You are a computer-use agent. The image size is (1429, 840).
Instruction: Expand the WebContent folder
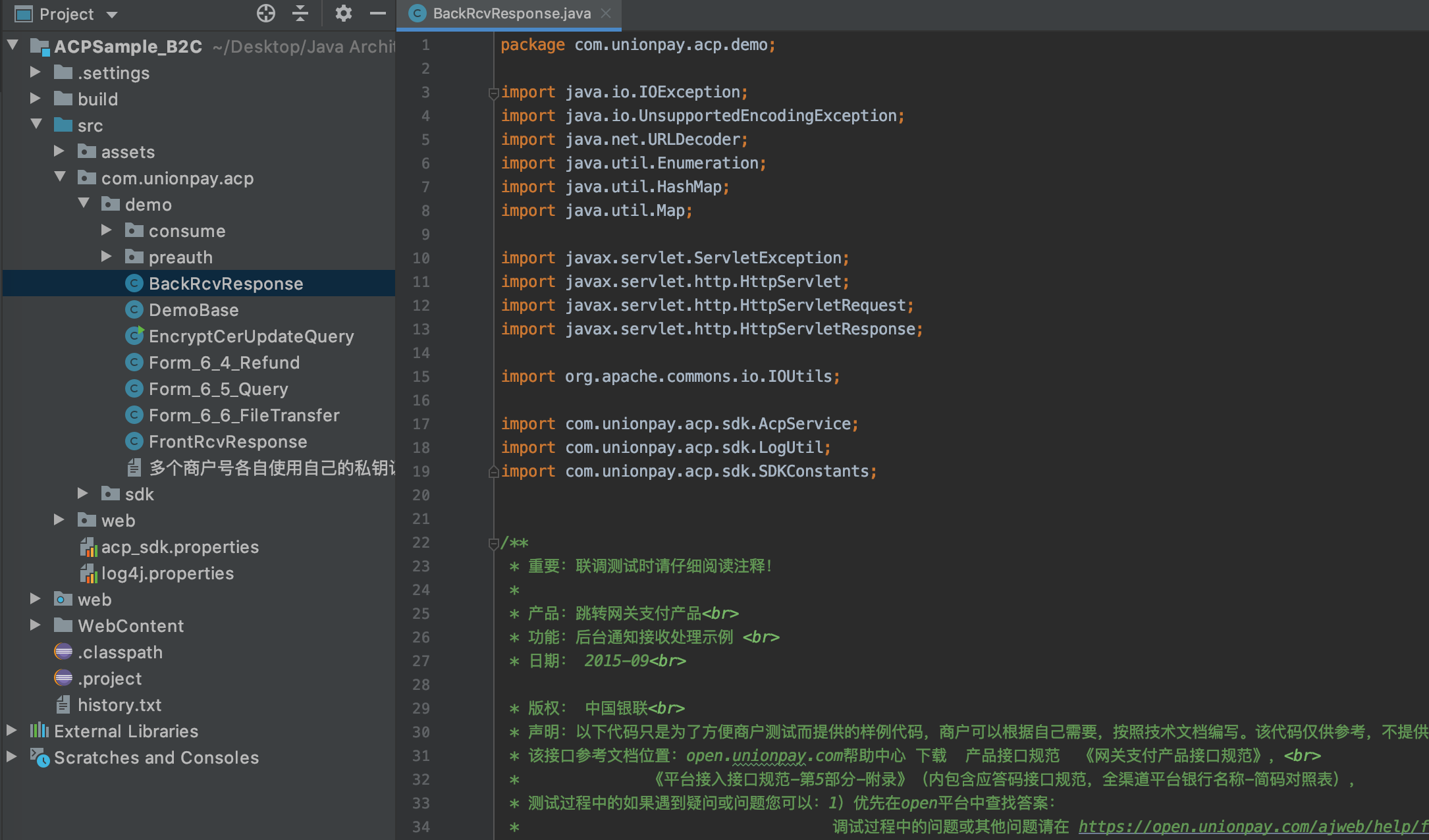point(36,625)
